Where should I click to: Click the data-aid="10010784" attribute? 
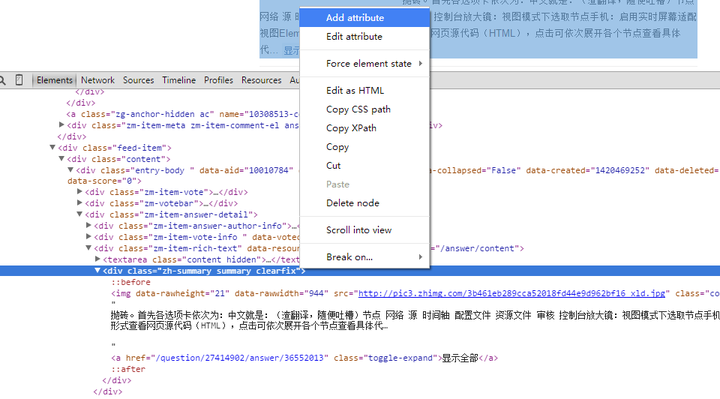[x=247, y=170]
